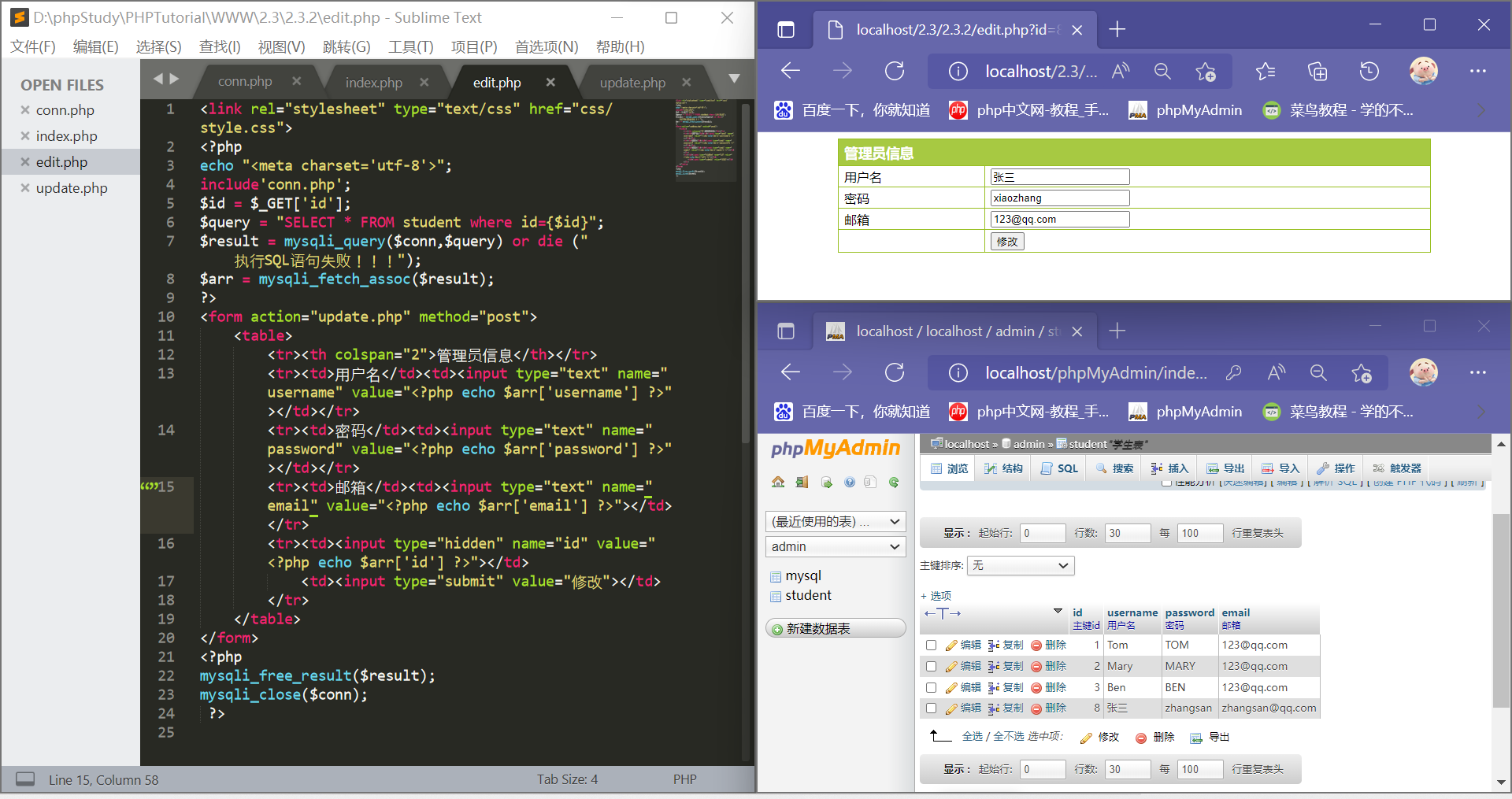Click the phpMyAdmin page vertical scrollbar
1512x799 pixels.
[1501, 612]
